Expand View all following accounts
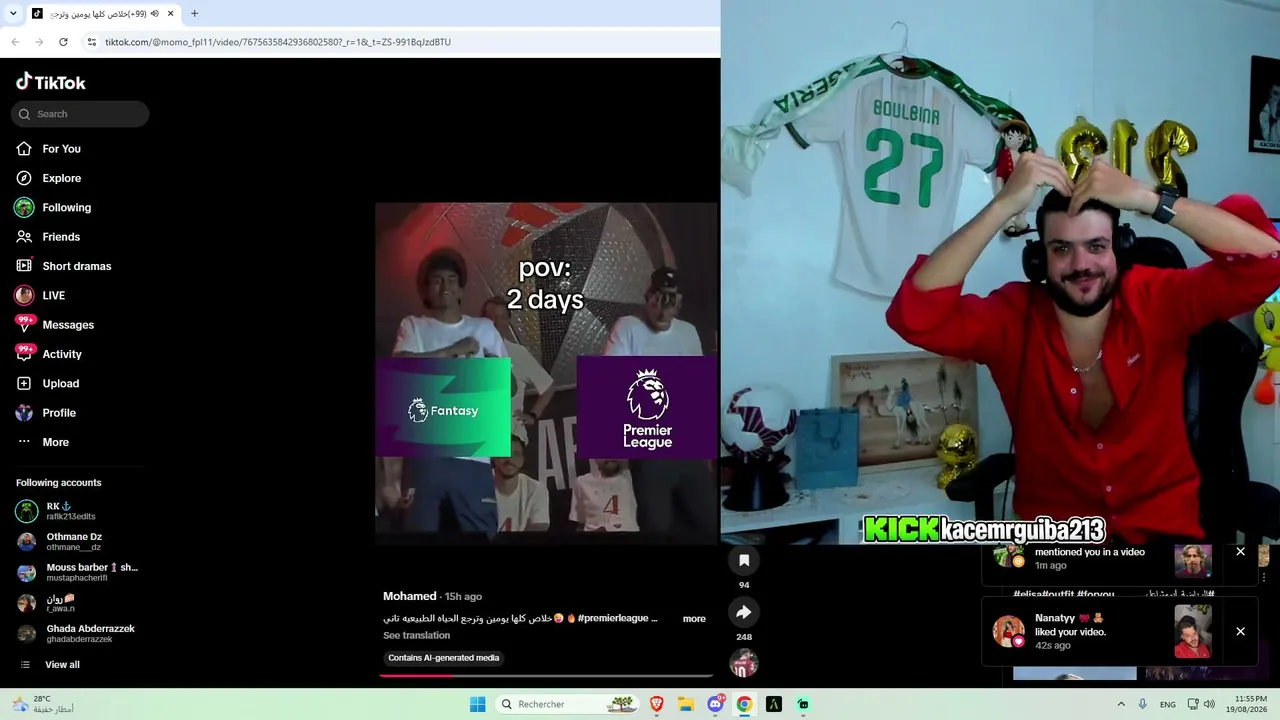Image resolution: width=1280 pixels, height=720 pixels. coord(62,665)
